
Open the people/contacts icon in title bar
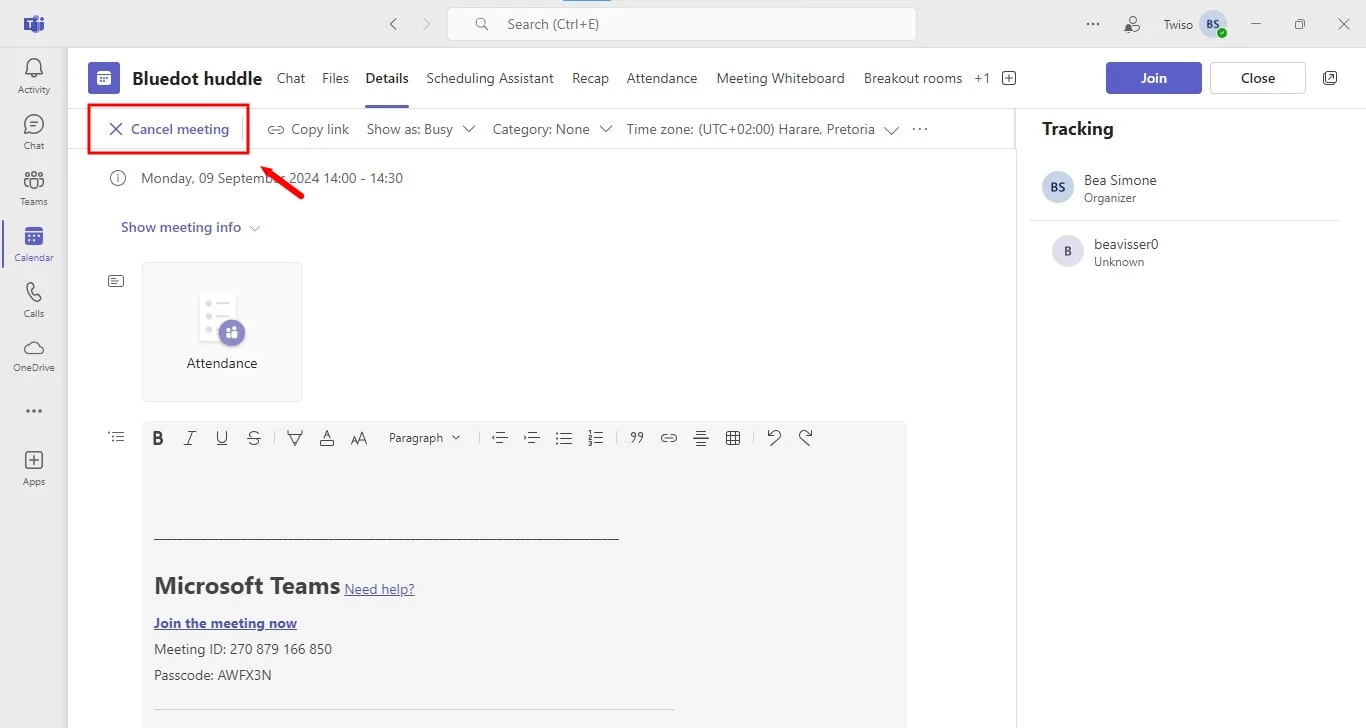1133,24
